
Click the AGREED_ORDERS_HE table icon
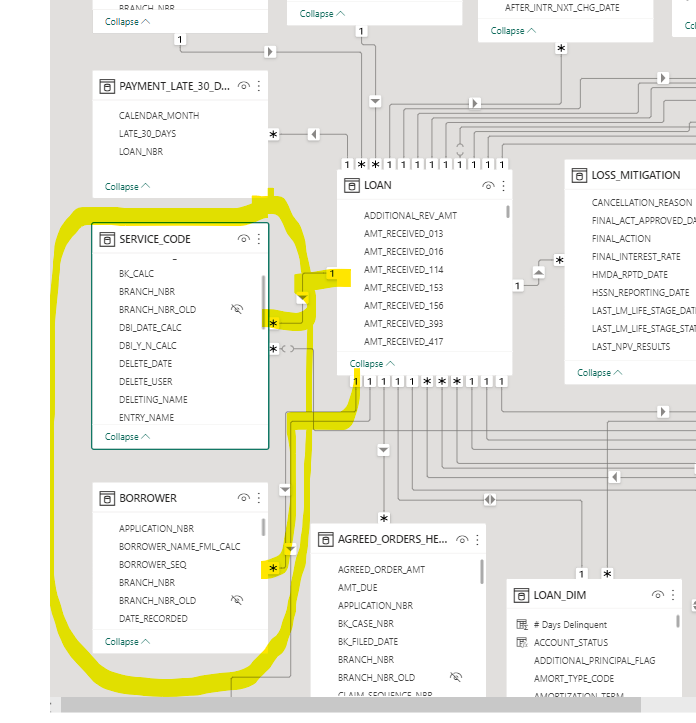coord(326,539)
